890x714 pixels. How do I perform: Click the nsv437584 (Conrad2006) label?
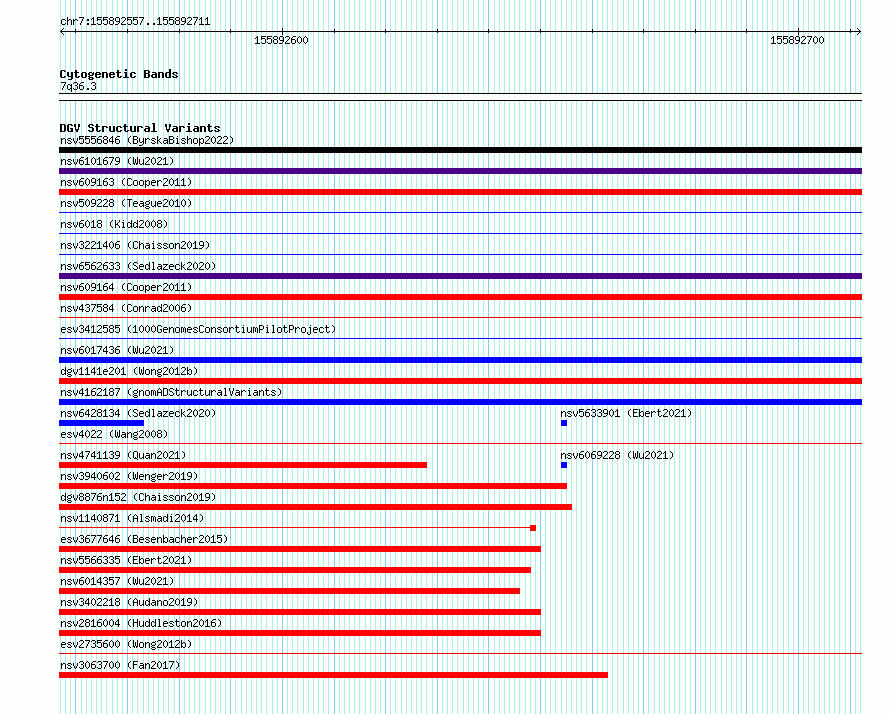pyautogui.click(x=126, y=308)
